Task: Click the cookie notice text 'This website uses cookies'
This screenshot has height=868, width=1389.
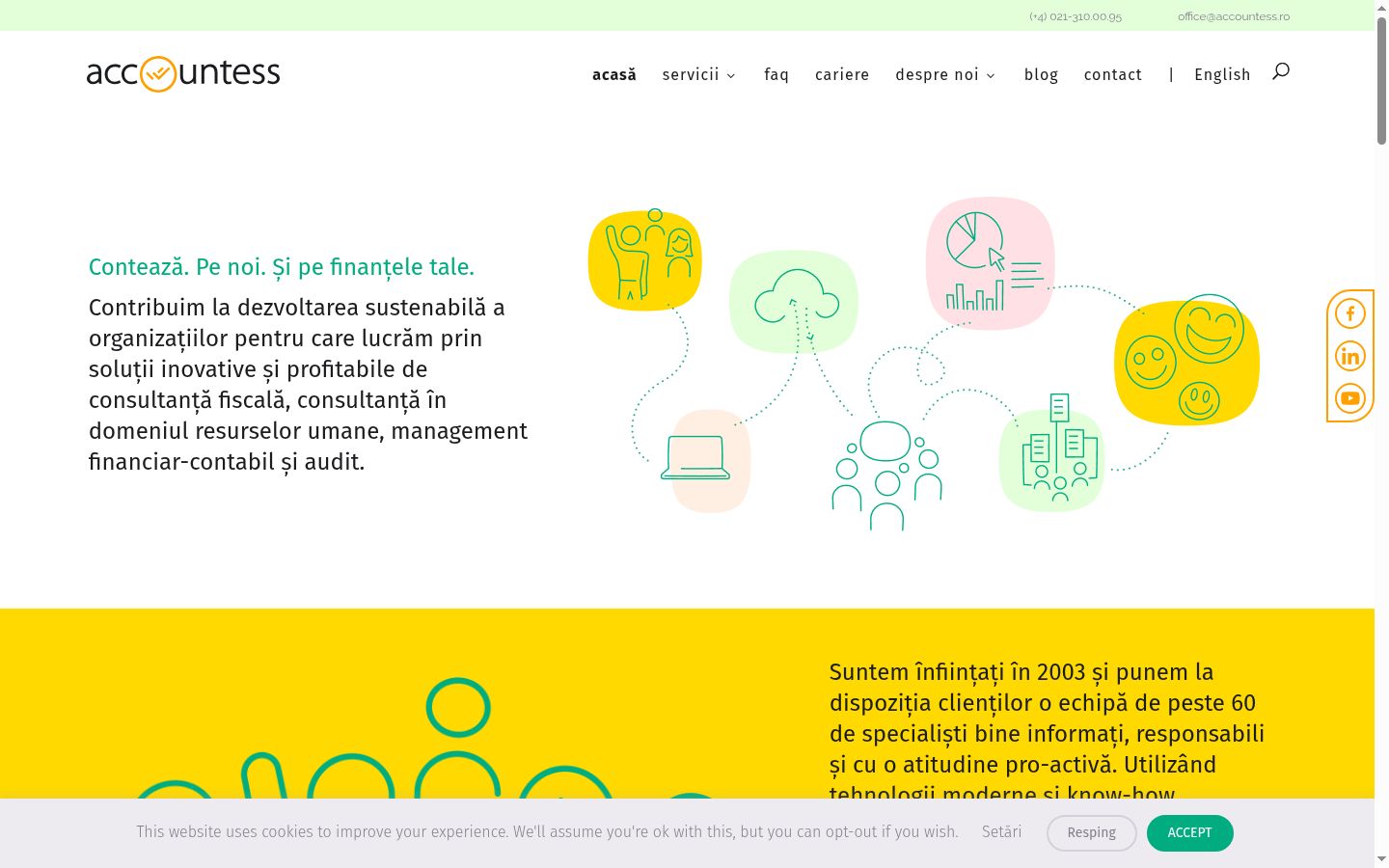Action: (x=547, y=831)
